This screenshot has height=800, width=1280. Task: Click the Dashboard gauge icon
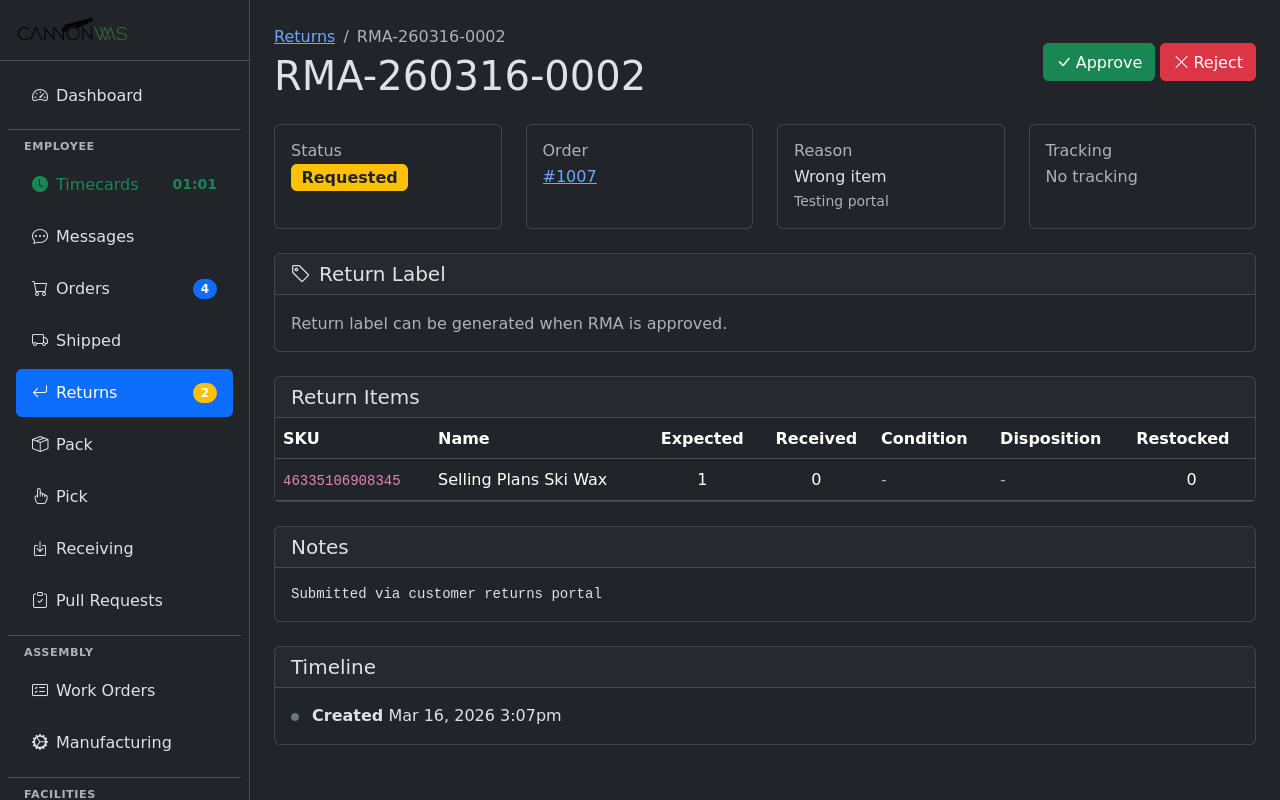pos(39,95)
